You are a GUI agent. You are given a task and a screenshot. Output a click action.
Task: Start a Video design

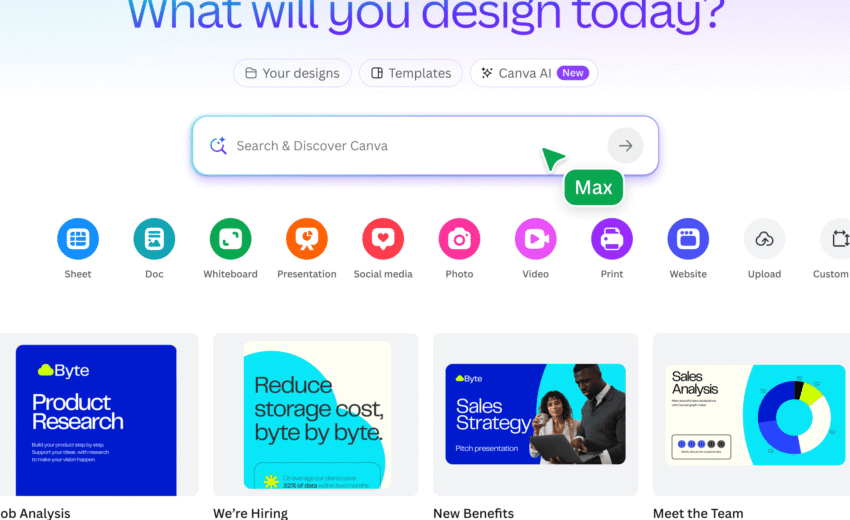(x=536, y=239)
